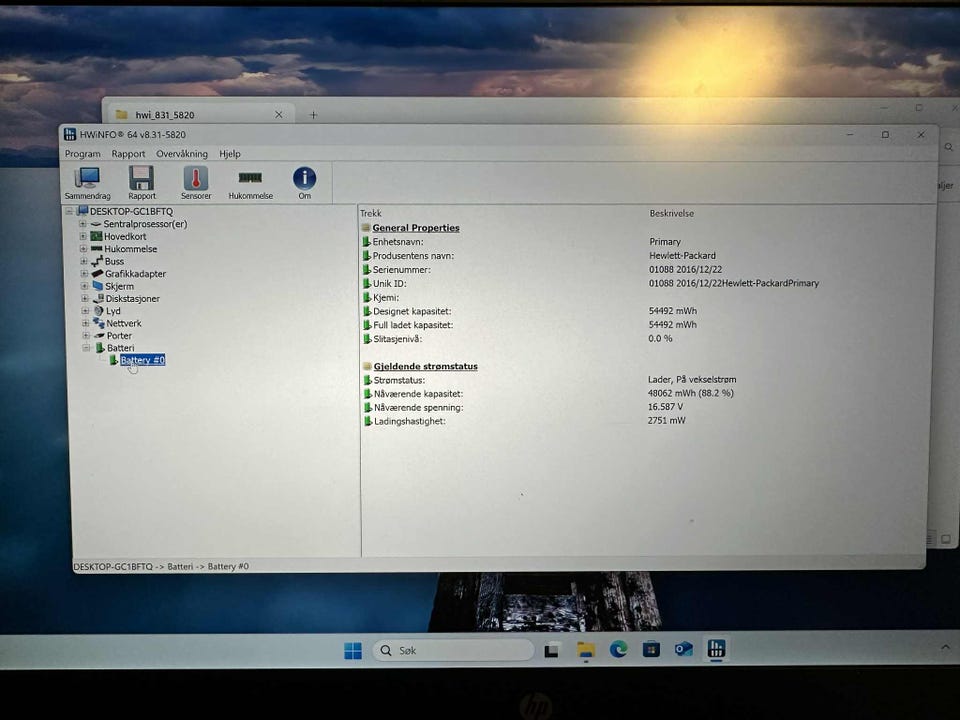Select Sentralprosessor(er) in the tree
Viewport: 960px width, 720px height.
[145, 224]
